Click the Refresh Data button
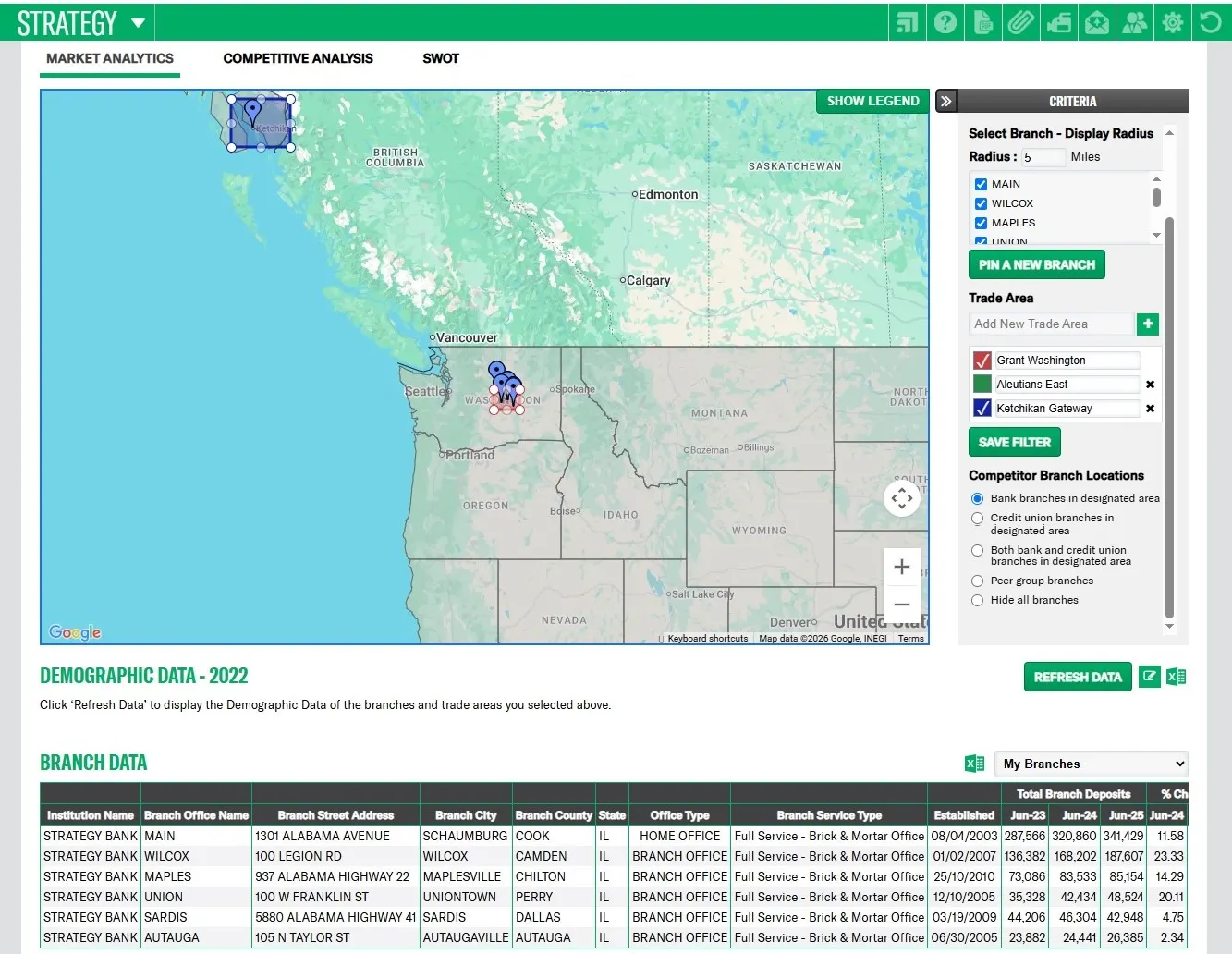1232x954 pixels. tap(1078, 677)
